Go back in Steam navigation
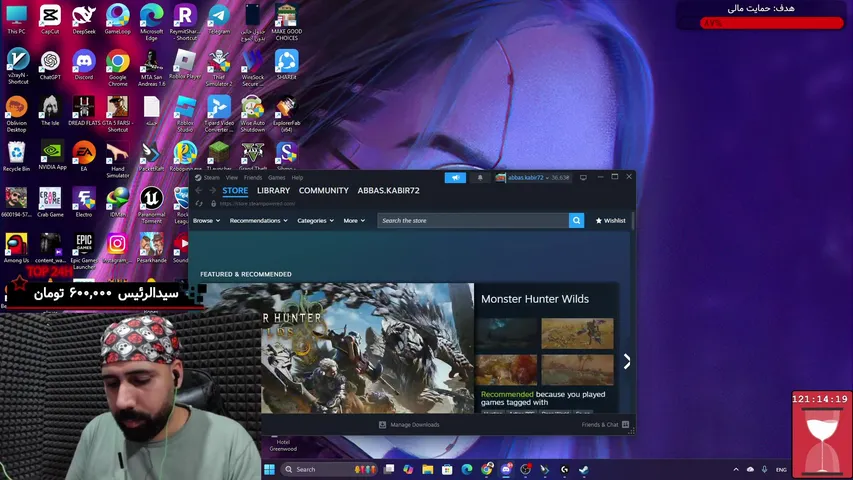 click(199, 190)
